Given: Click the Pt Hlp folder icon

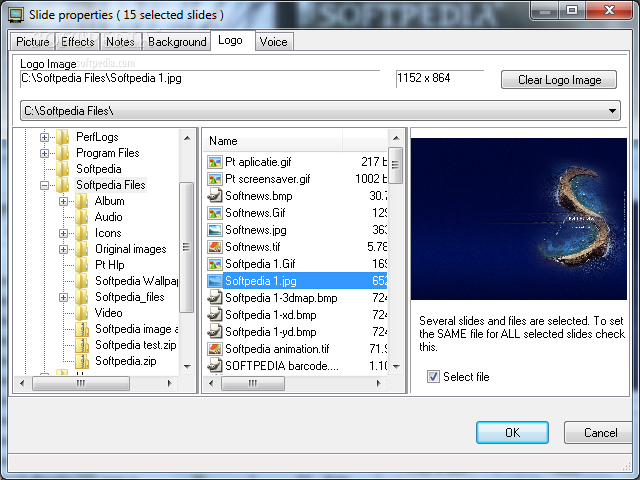Looking at the screenshot, I should click(x=81, y=265).
